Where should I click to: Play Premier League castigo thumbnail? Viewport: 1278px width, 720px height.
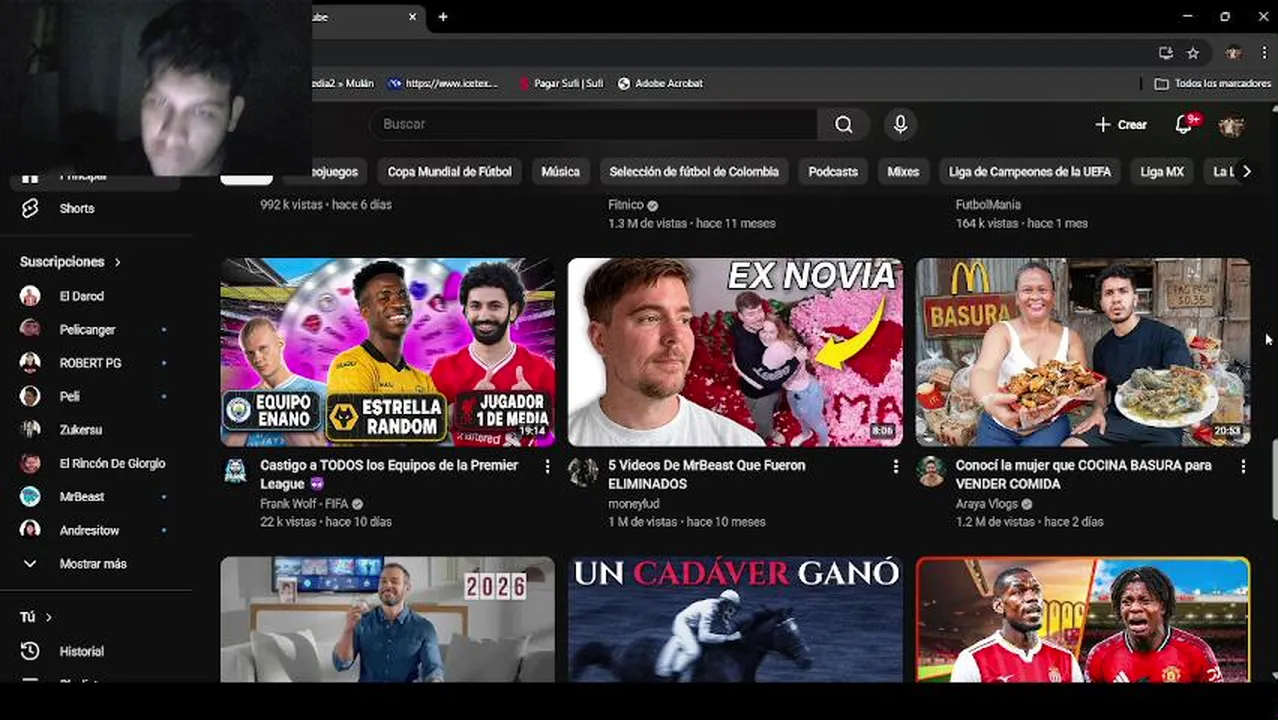pos(388,352)
